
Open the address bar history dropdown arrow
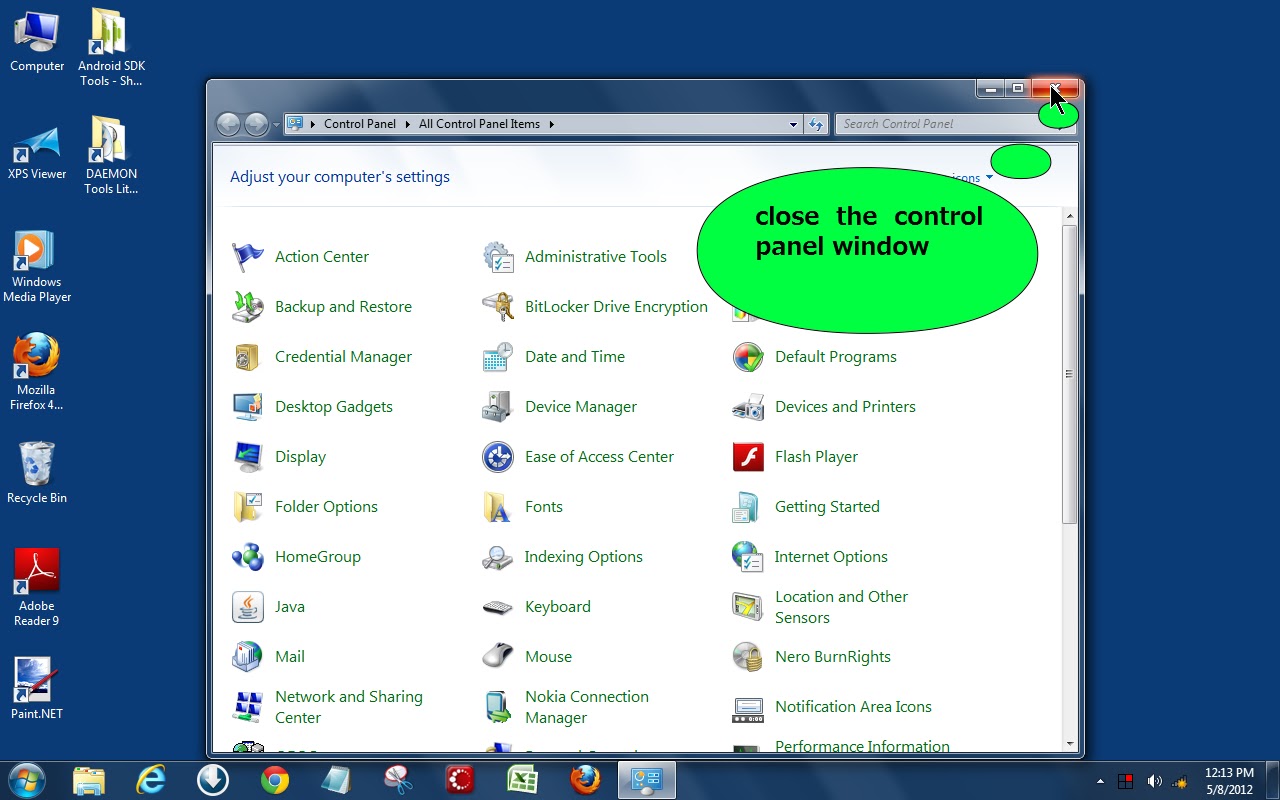click(793, 124)
